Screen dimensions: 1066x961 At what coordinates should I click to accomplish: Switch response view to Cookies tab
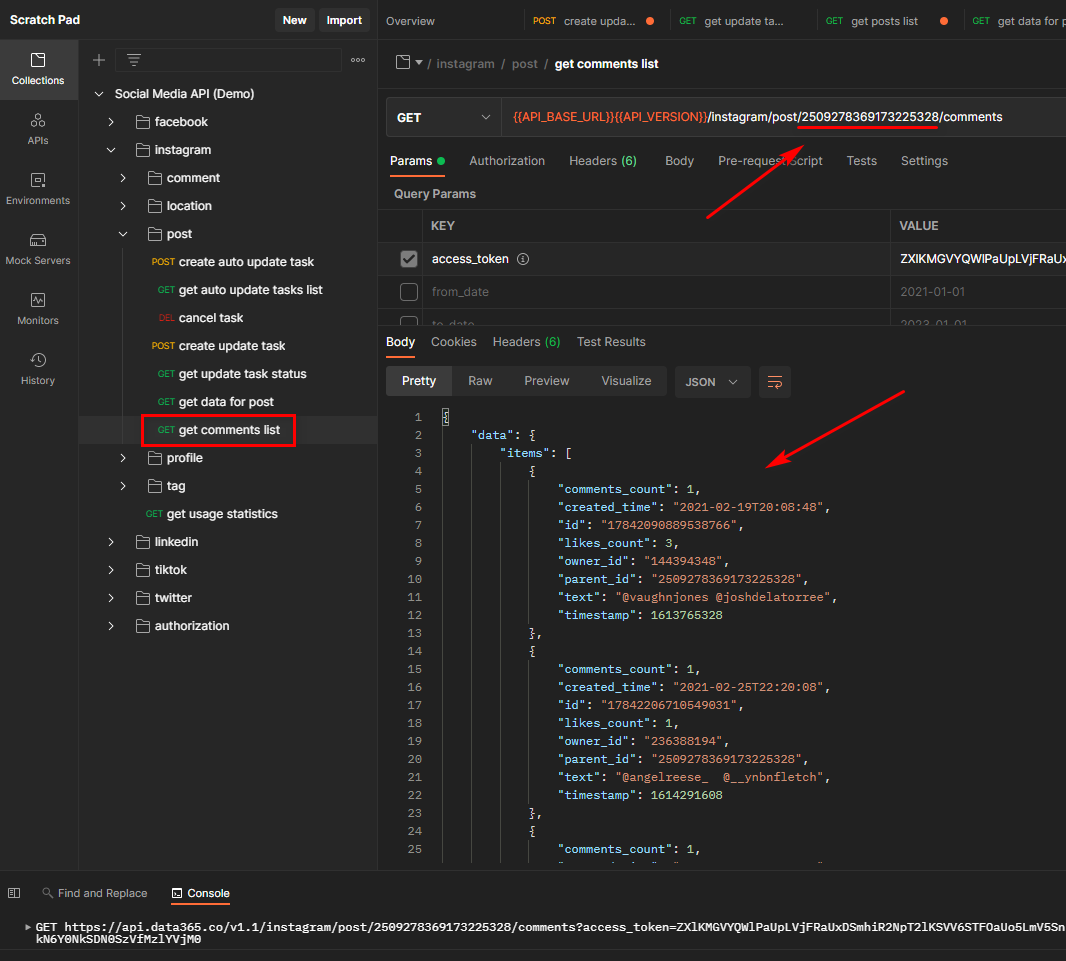(453, 342)
